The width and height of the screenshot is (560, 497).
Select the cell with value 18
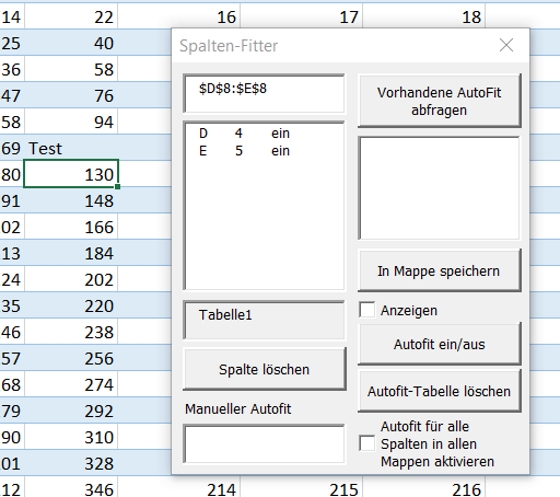(x=424, y=16)
